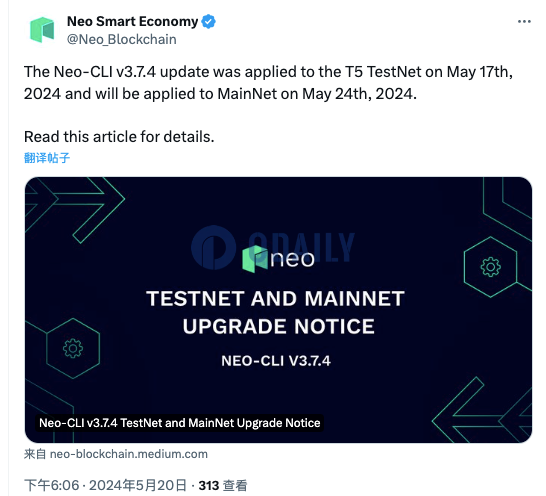Open the Neo-CLI v3.7.4 Upgrade Notice card title
This screenshot has width=546, height=496.
pyautogui.click(x=180, y=423)
